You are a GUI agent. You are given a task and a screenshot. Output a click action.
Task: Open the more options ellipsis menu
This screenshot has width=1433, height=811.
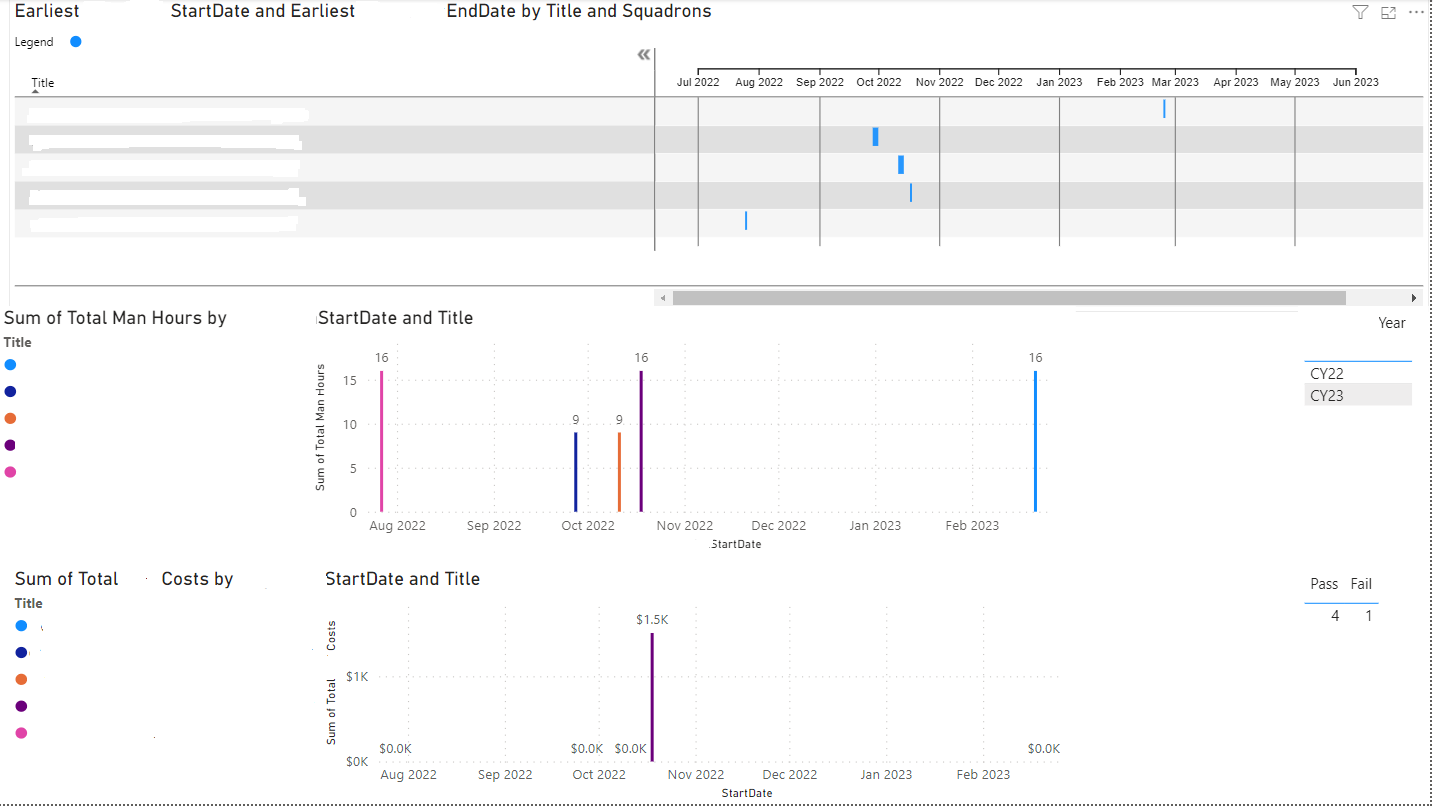(1415, 13)
